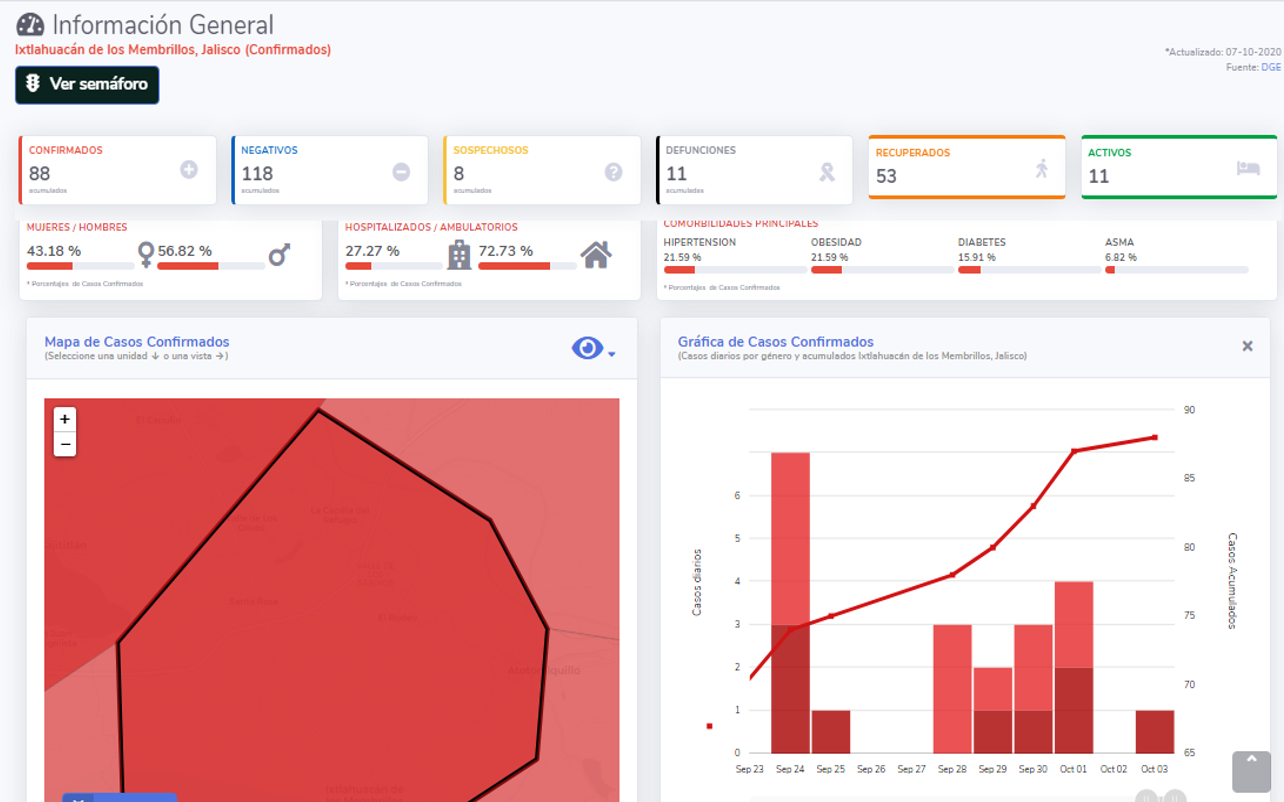Click the ribbon icon in Defunciones card
1284x802 pixels.
tap(827, 172)
